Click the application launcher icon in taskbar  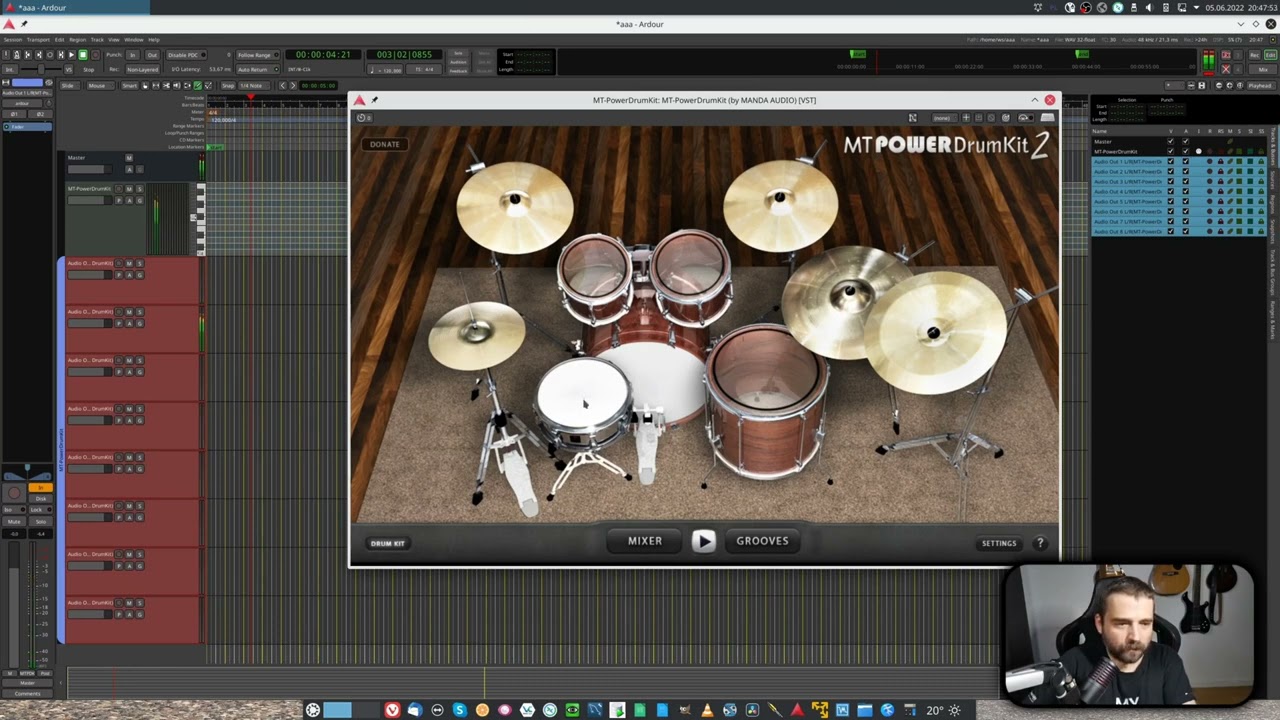[313, 710]
